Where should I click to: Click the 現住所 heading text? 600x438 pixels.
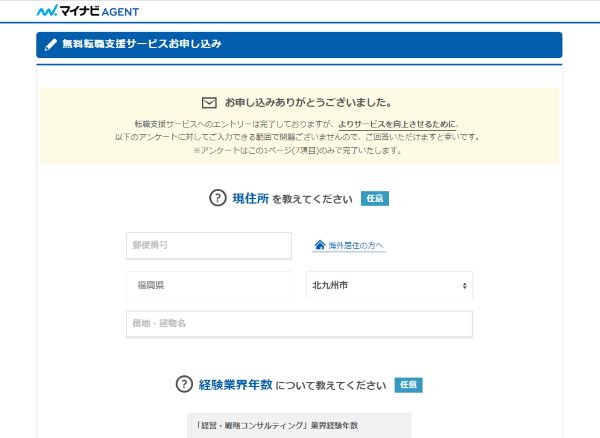251,199
